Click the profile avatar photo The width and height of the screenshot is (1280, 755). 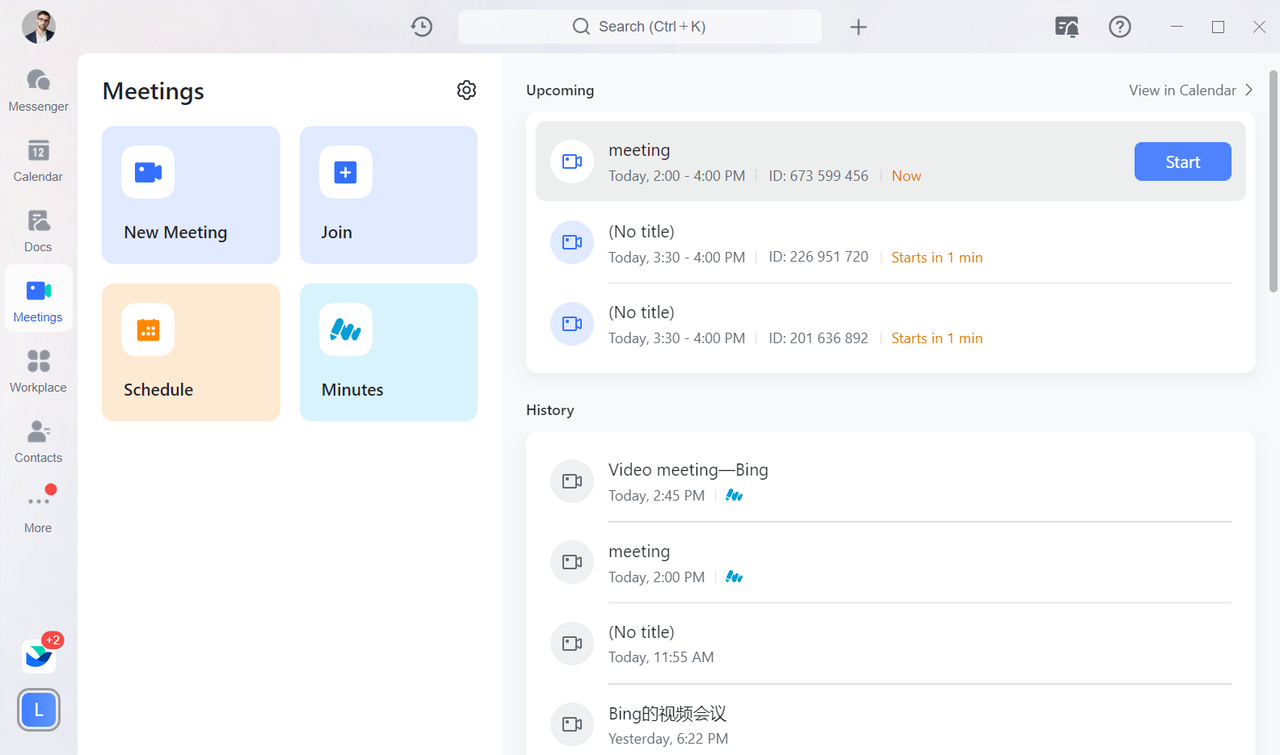[x=39, y=27]
